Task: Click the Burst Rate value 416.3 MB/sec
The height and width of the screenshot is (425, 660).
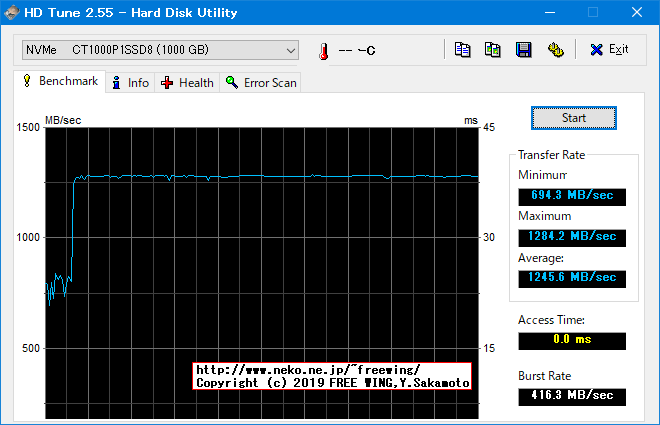Action: click(572, 396)
